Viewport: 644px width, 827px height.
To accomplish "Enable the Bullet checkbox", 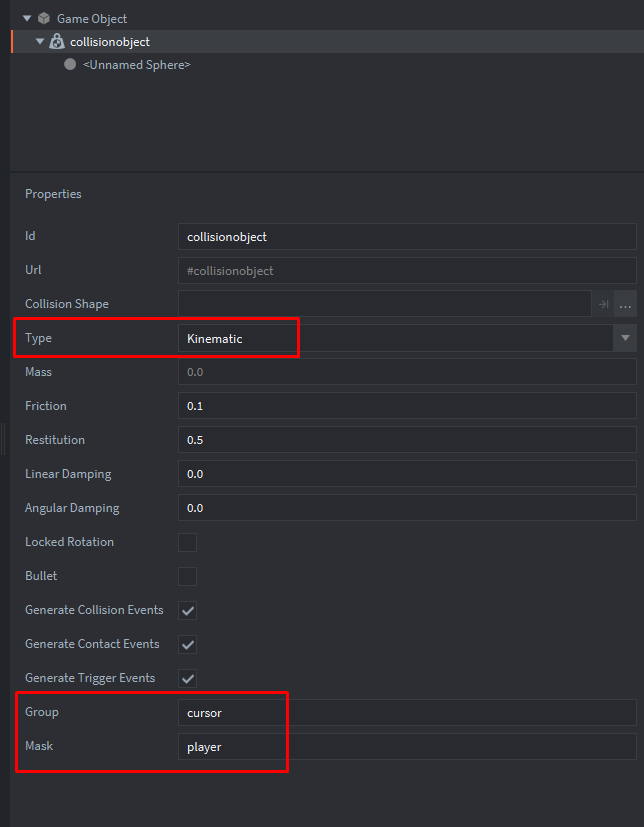I will pos(187,576).
